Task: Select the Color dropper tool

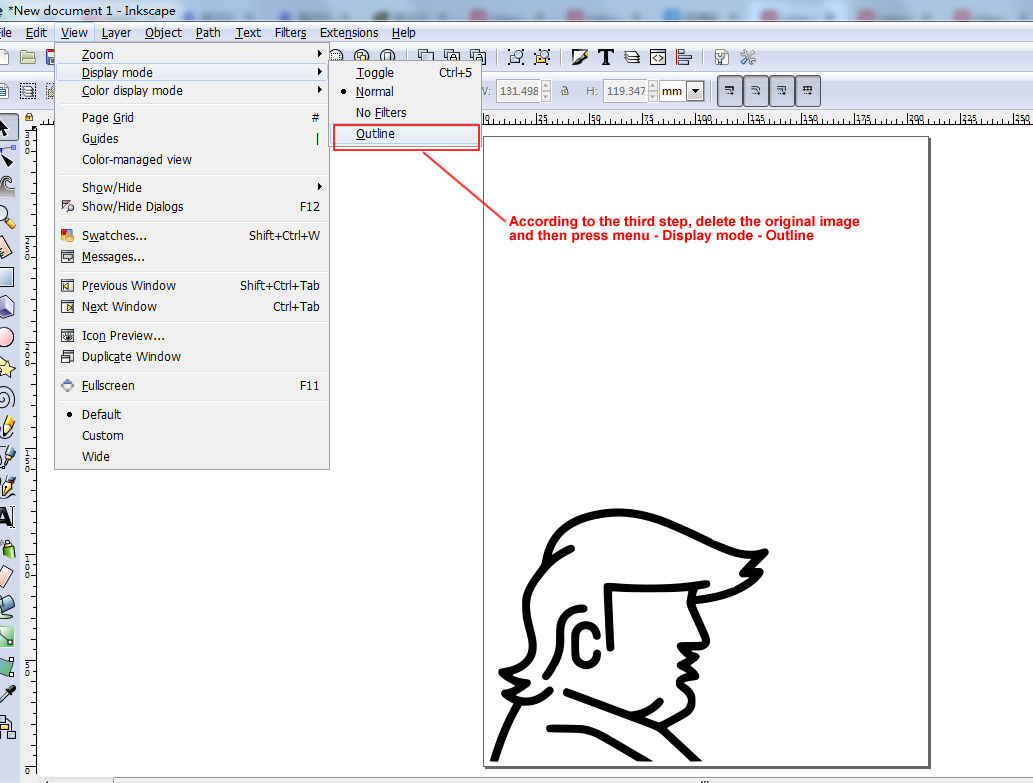Action: coord(6,694)
